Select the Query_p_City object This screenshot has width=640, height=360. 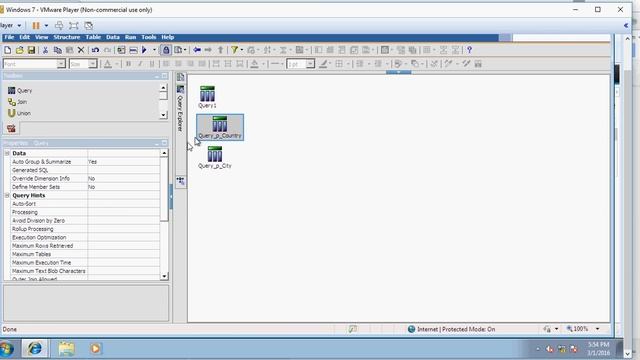[215, 158]
